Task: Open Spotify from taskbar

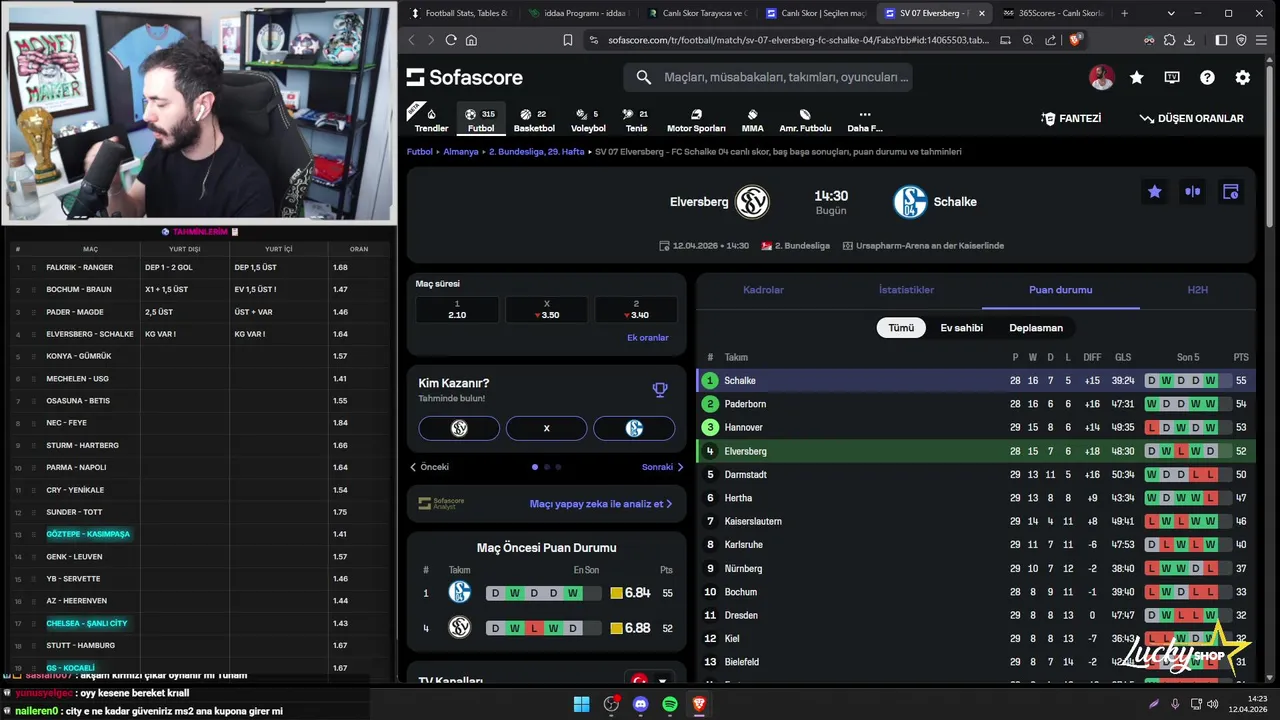Action: coord(670,704)
